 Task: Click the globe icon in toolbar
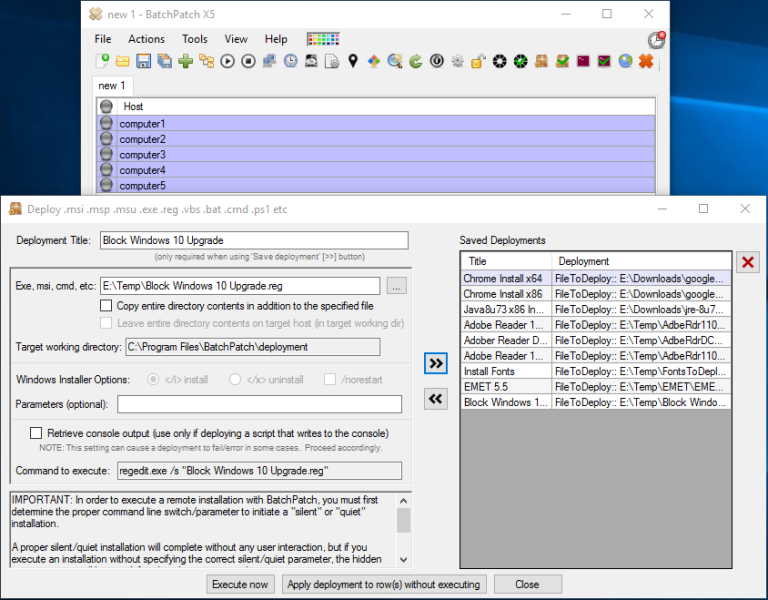coord(625,62)
